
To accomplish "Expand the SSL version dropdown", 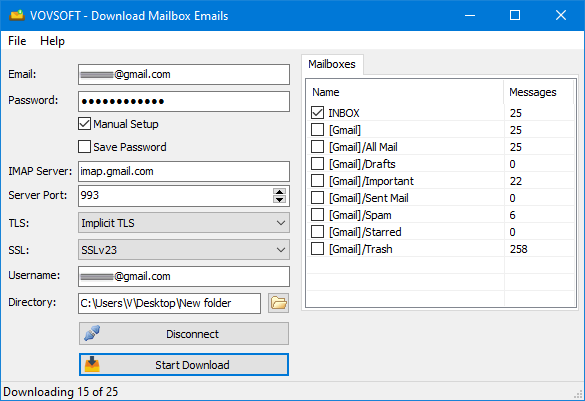I will tap(184, 250).
